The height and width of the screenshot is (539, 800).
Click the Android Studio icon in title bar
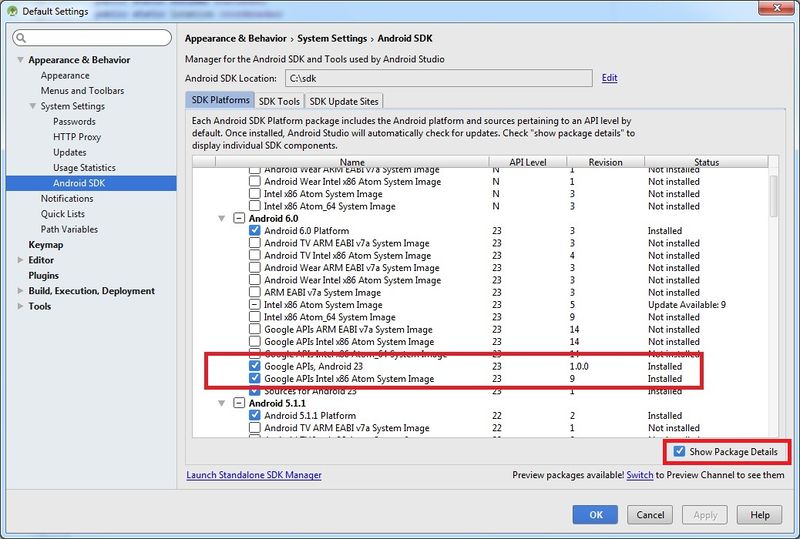[13, 11]
